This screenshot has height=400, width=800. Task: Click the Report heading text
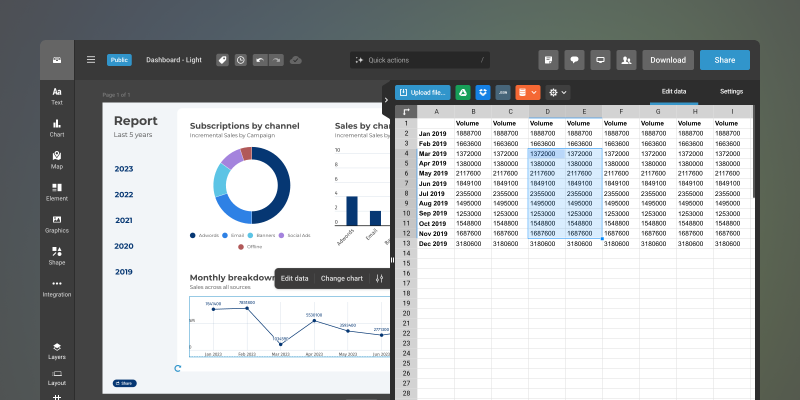pyautogui.click(x=135, y=121)
